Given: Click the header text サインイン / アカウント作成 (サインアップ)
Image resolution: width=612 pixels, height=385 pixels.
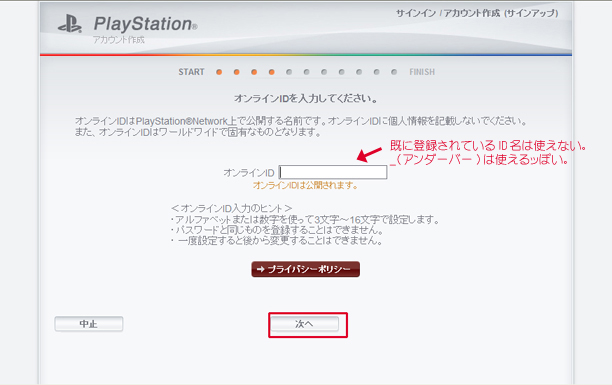Looking at the screenshot, I should point(477,13).
